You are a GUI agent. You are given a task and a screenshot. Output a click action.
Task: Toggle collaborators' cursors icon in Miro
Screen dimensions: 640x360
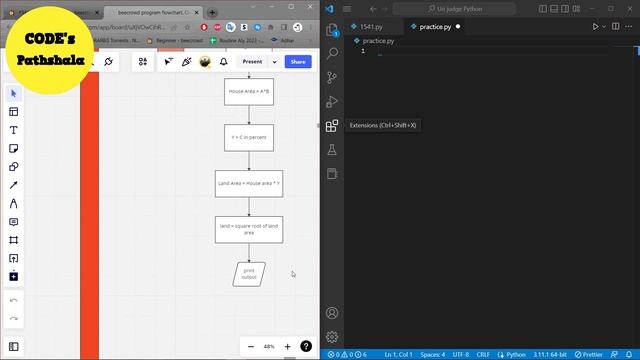click(x=168, y=62)
